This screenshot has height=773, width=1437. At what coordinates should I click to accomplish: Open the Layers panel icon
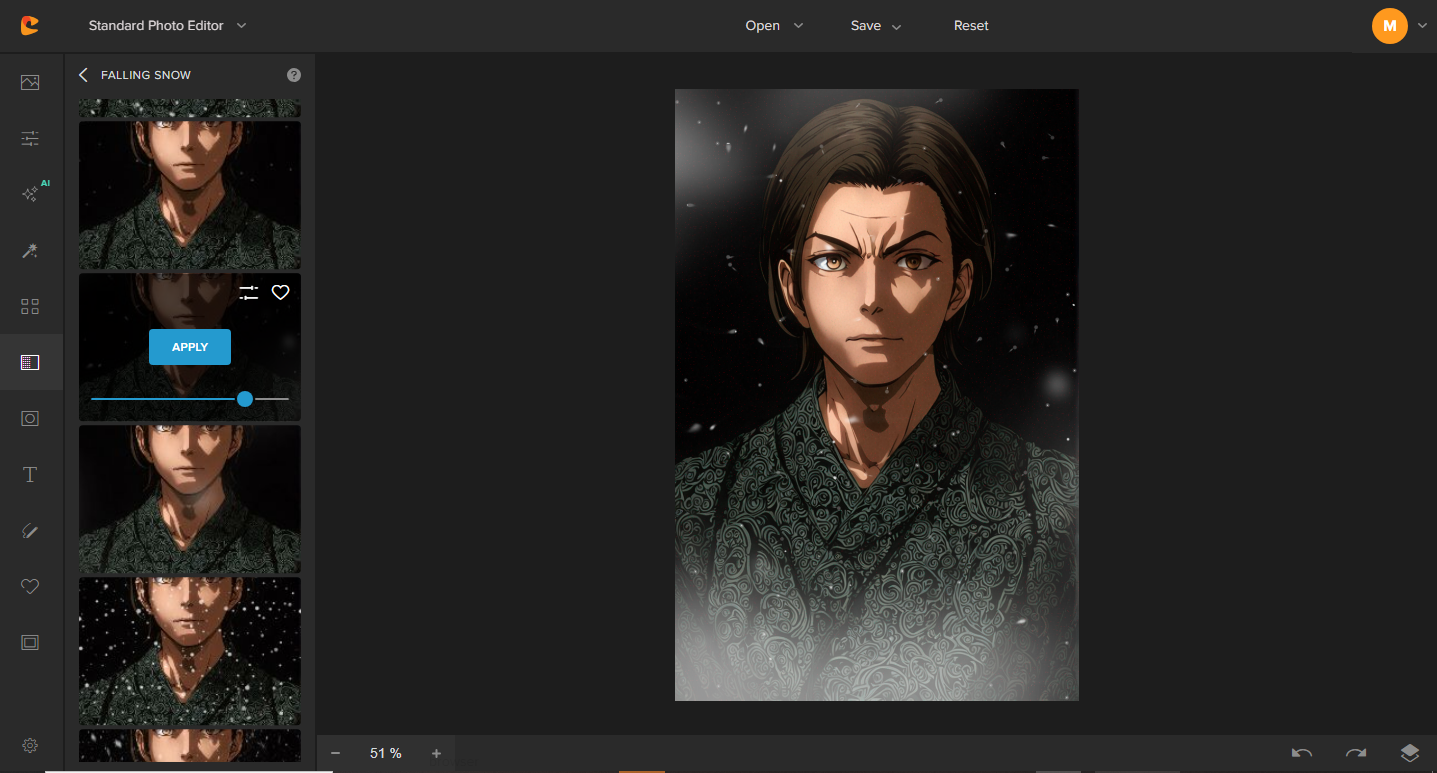tap(1409, 753)
